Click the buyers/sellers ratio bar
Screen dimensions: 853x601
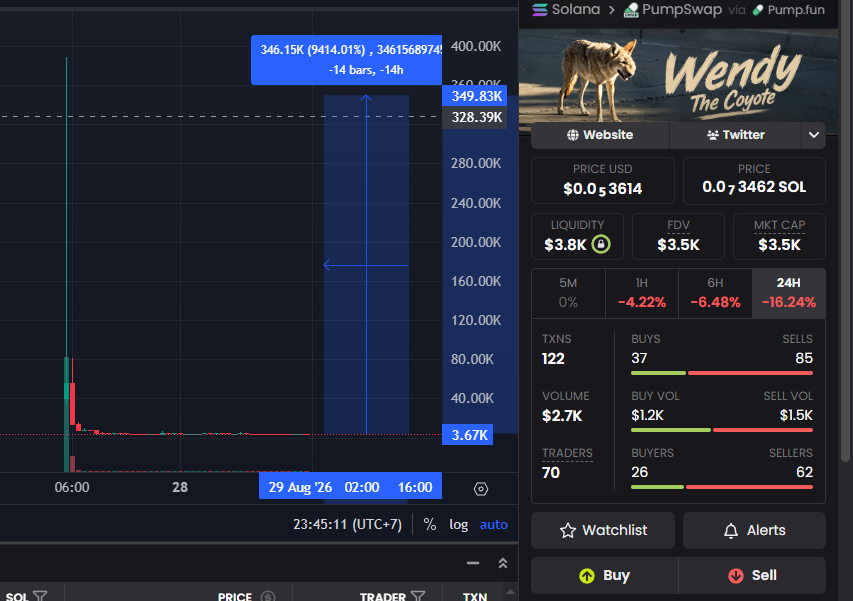pos(722,487)
